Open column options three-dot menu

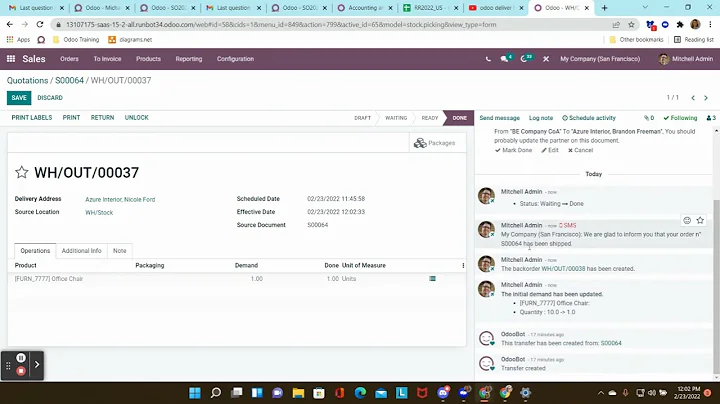point(463,265)
